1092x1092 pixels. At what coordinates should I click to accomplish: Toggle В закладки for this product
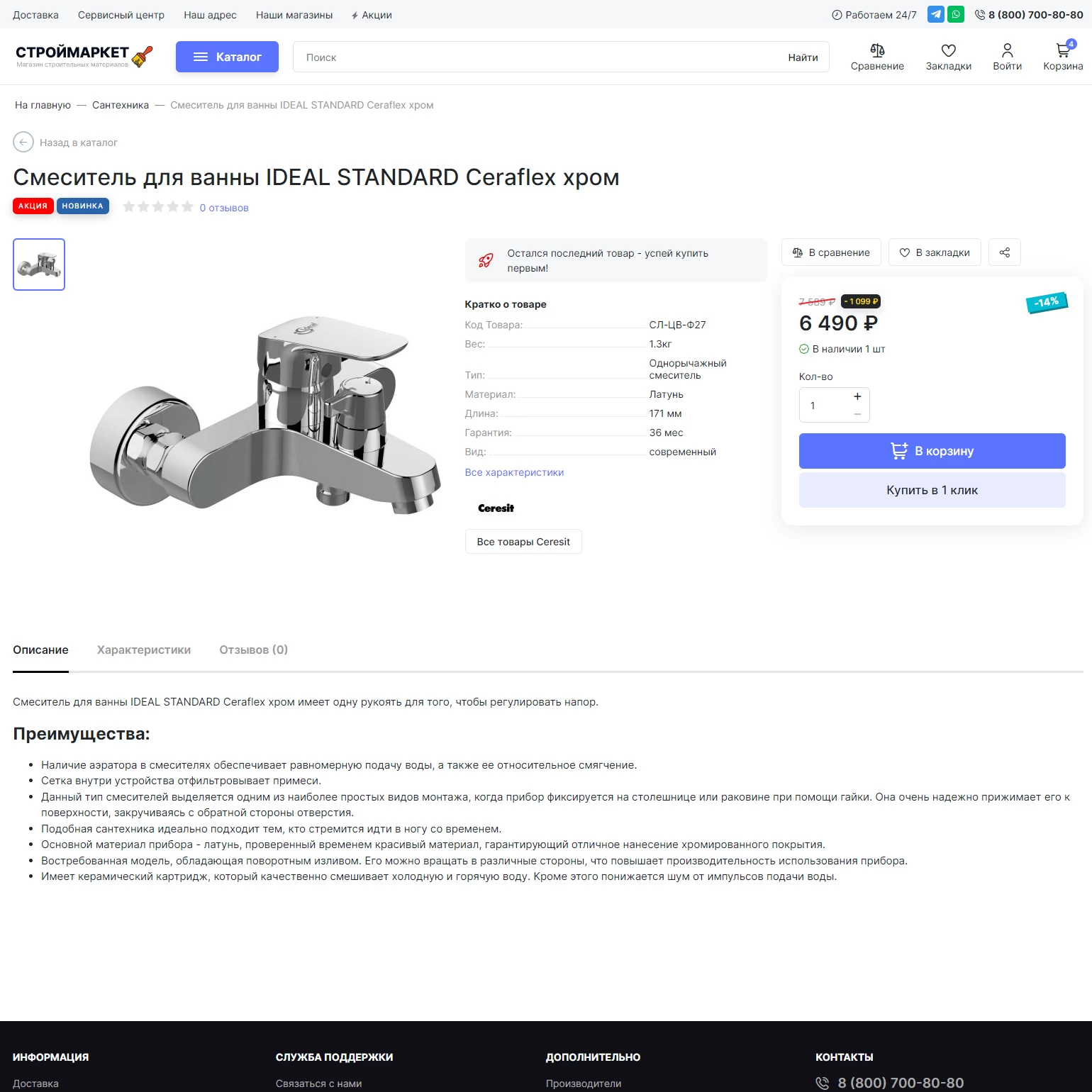[x=935, y=252]
